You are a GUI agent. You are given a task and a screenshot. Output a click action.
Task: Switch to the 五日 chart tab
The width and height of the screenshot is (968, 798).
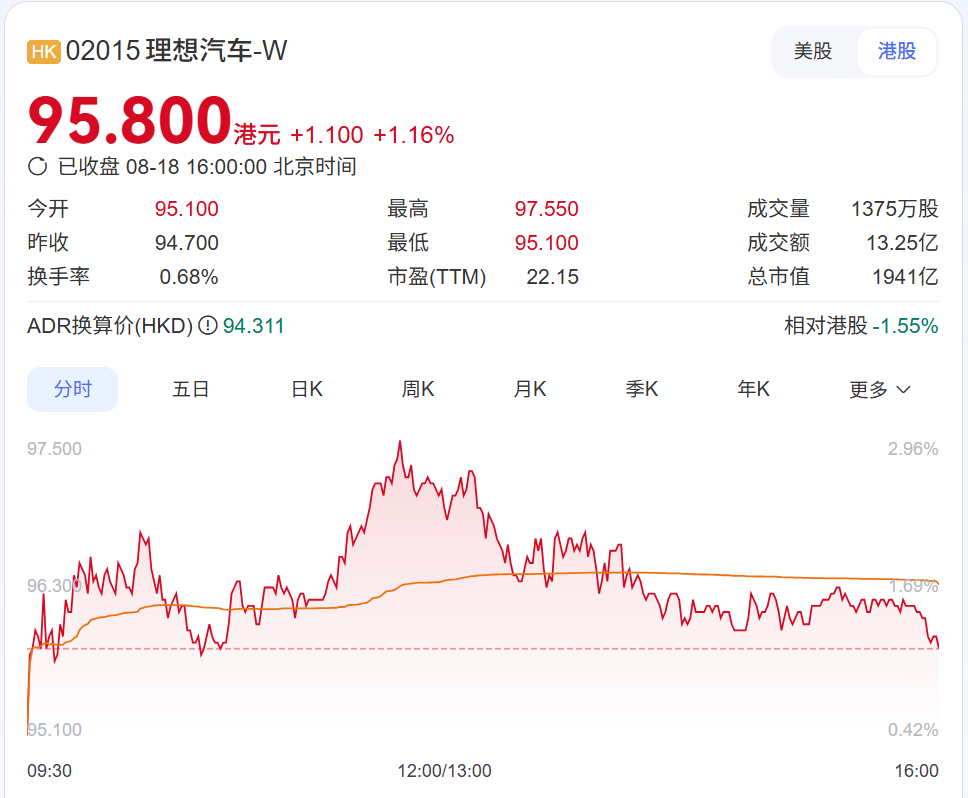tap(190, 389)
